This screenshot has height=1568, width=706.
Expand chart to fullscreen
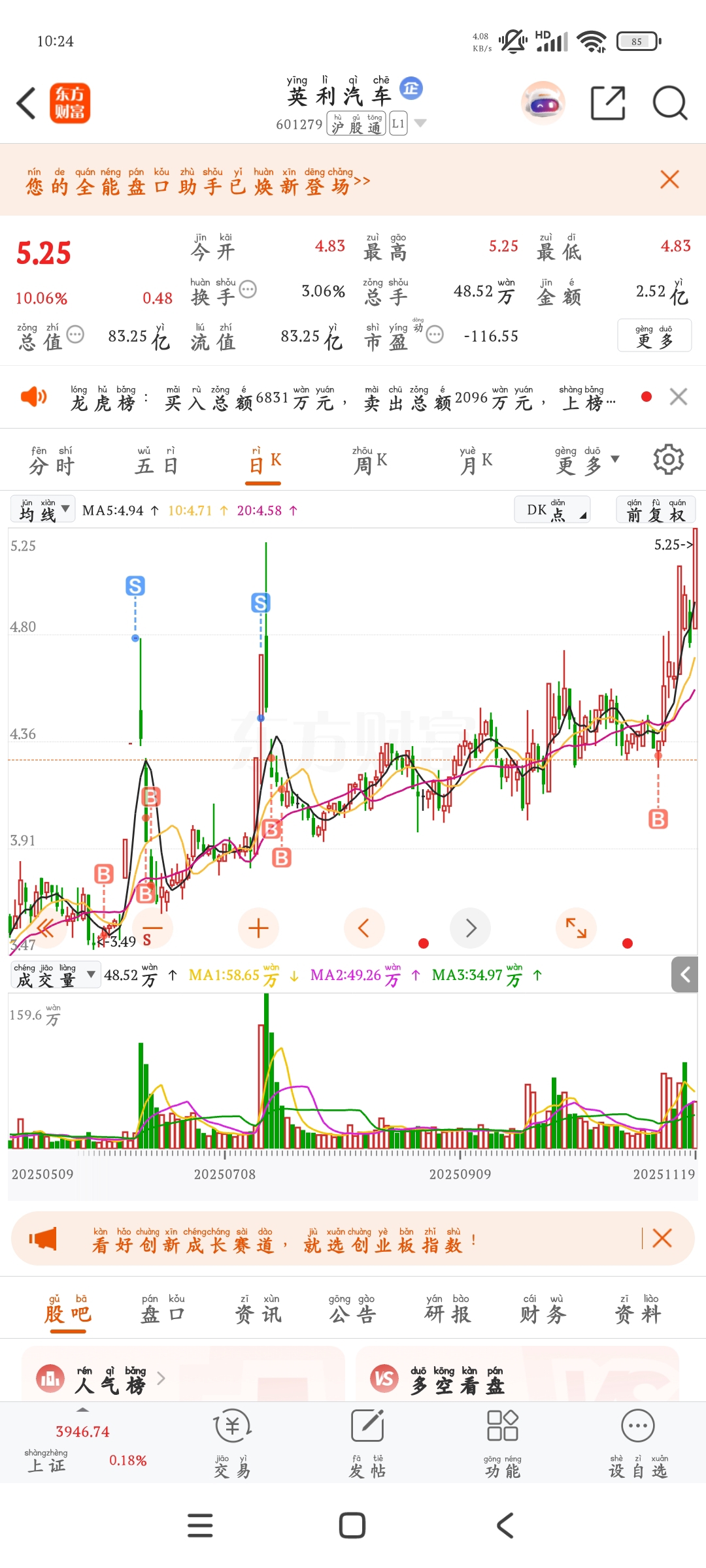click(x=576, y=928)
